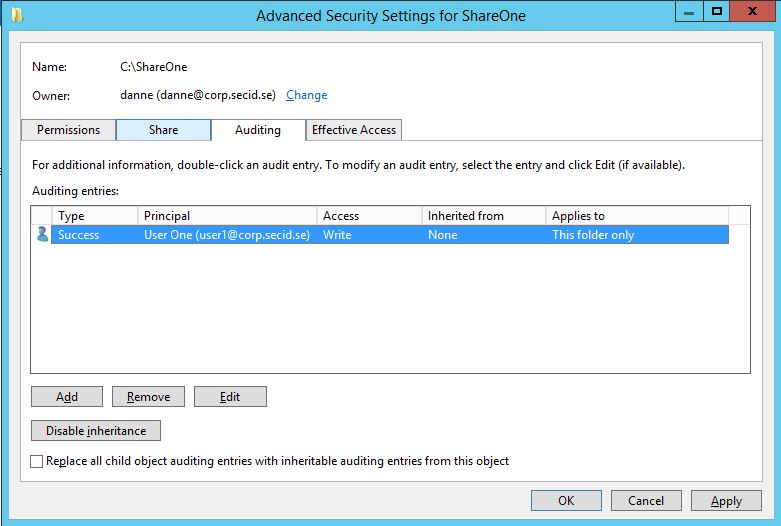Go to the Effective Access tab

pos(354,130)
